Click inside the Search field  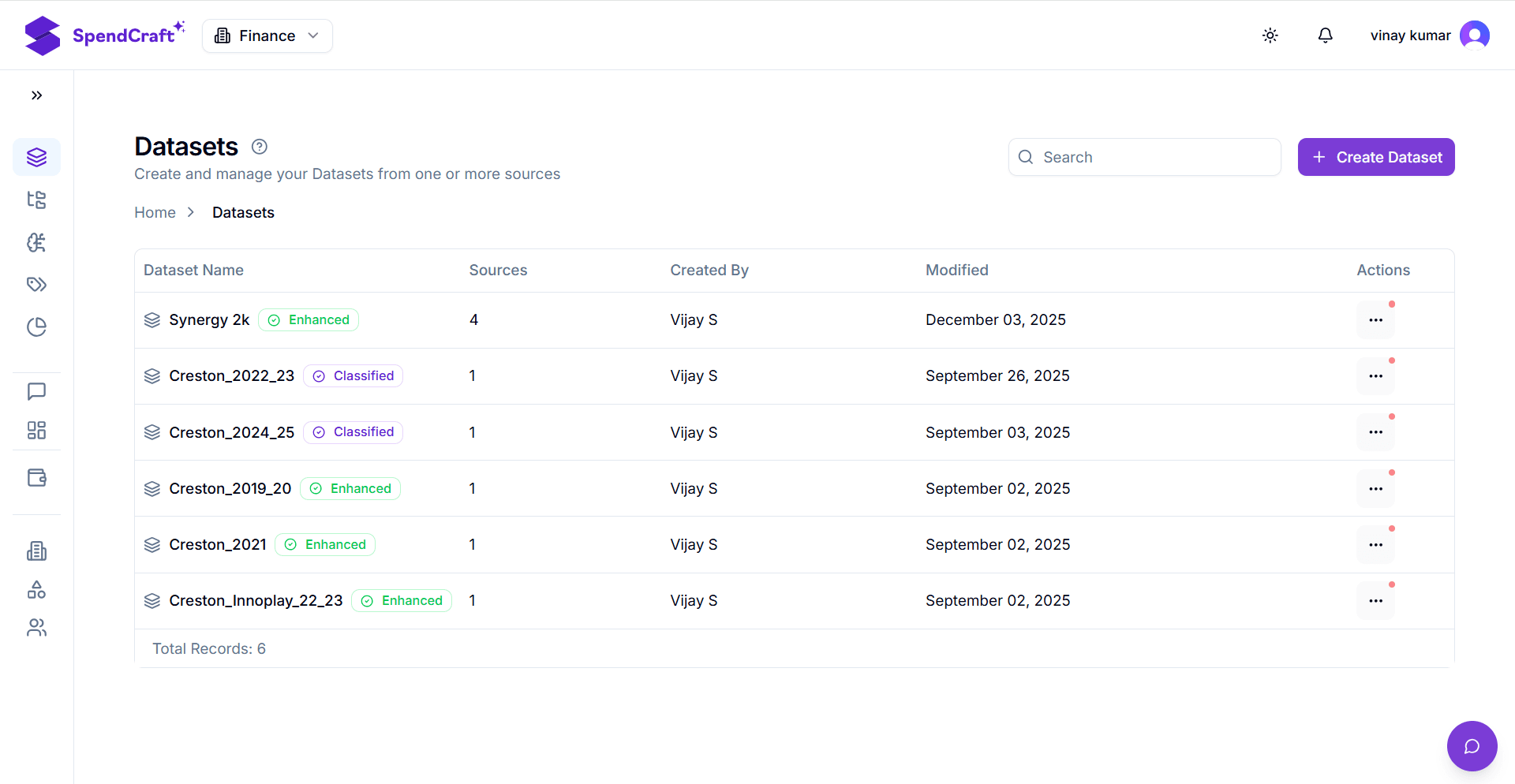pyautogui.click(x=1144, y=157)
